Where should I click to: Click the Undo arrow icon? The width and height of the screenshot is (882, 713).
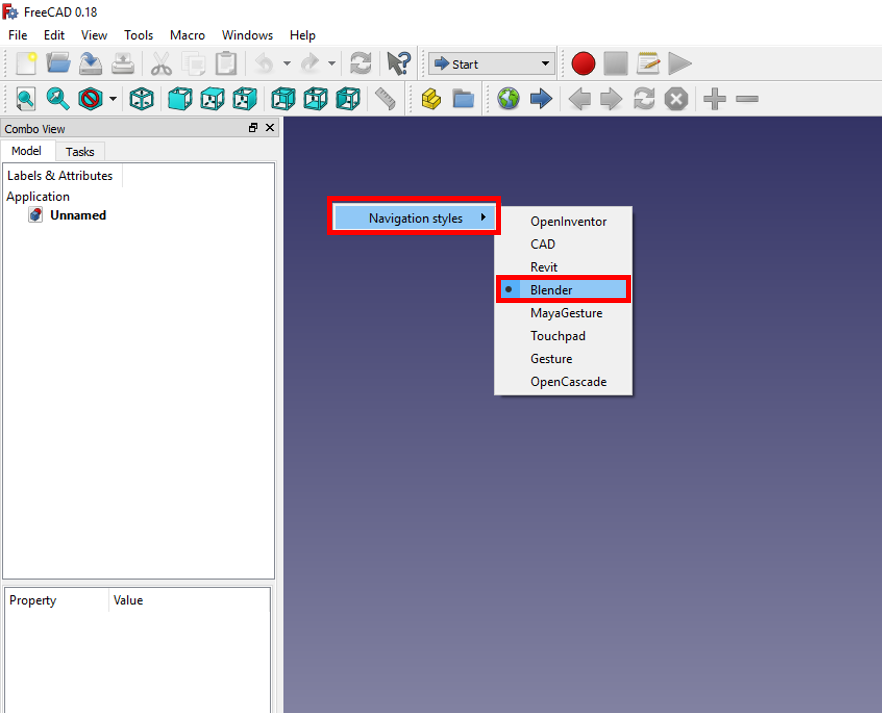pyautogui.click(x=264, y=64)
